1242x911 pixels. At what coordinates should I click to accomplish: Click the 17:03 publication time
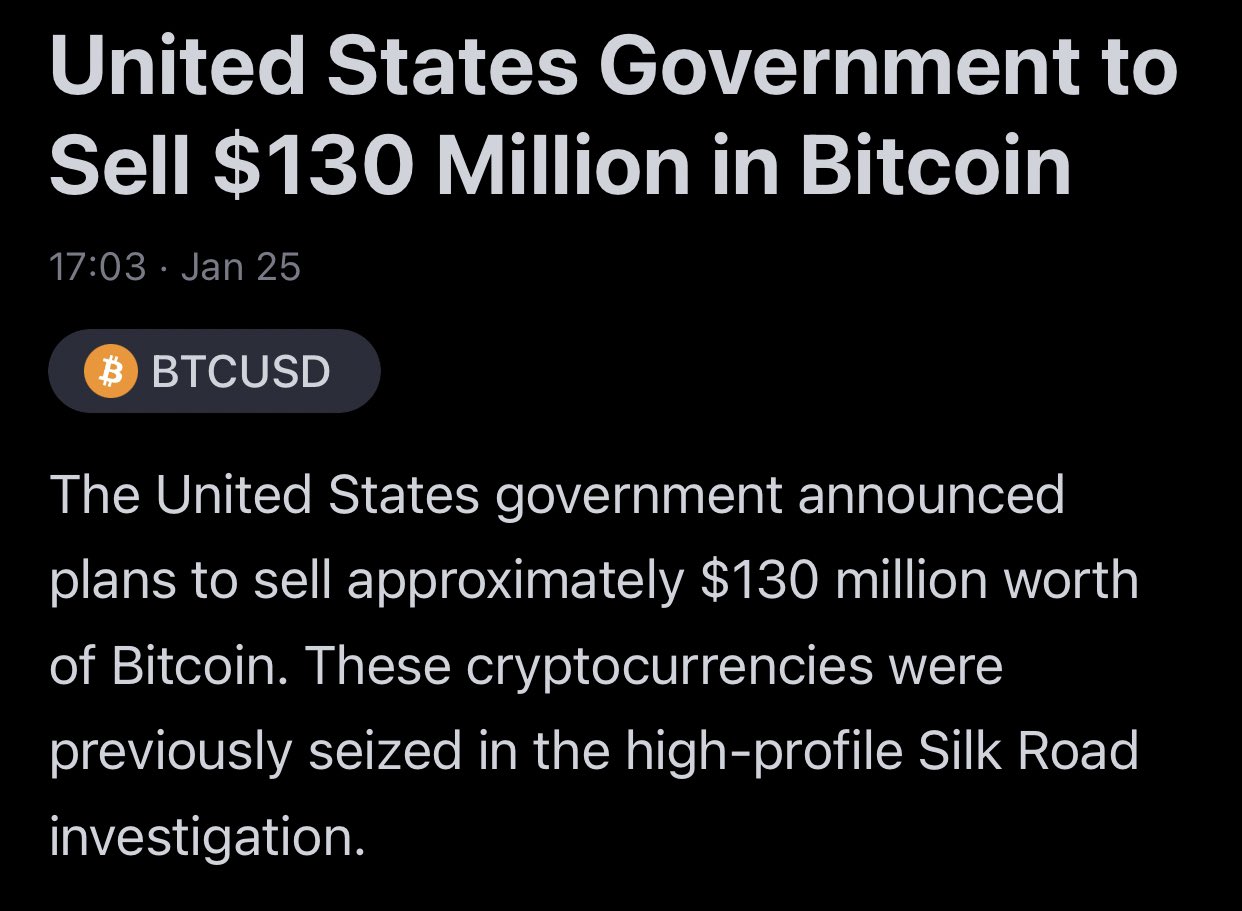point(97,267)
